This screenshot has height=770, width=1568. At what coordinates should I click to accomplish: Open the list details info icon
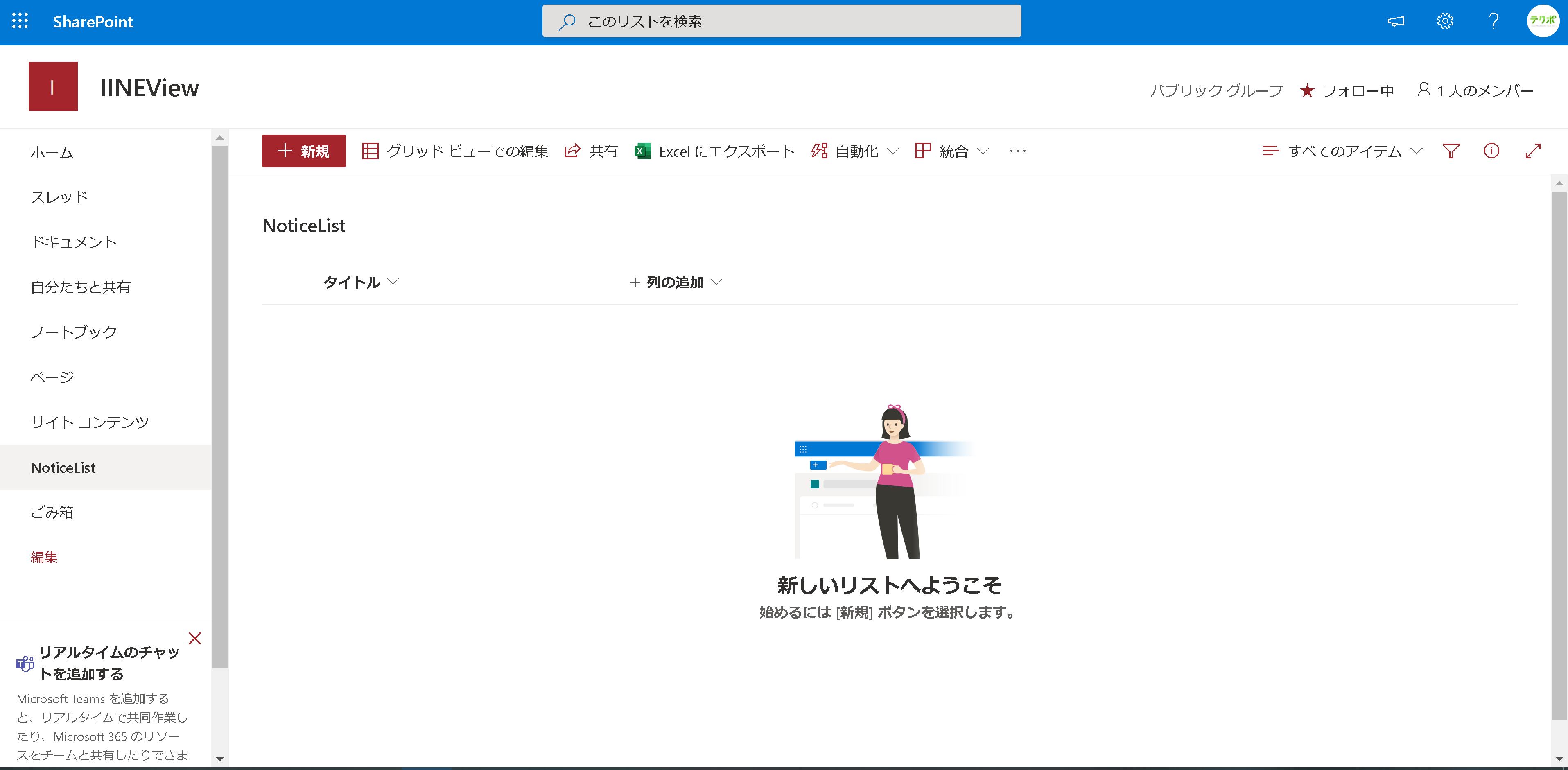1491,151
